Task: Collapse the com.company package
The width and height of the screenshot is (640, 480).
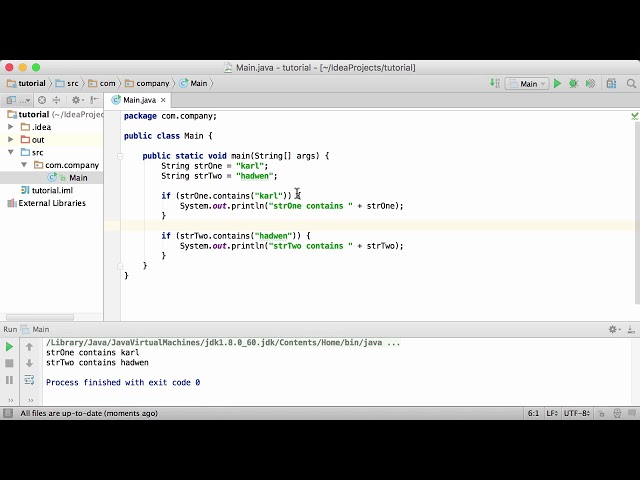Action: point(24,165)
